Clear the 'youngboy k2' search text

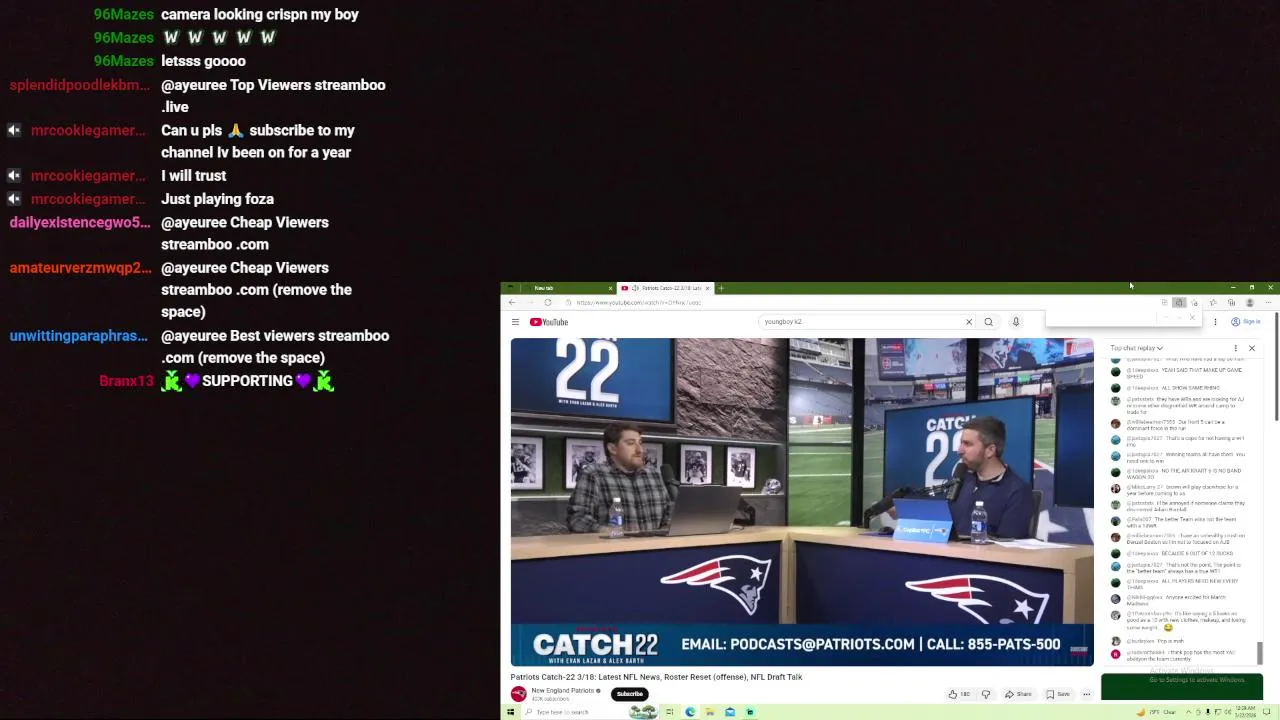pos(968,322)
